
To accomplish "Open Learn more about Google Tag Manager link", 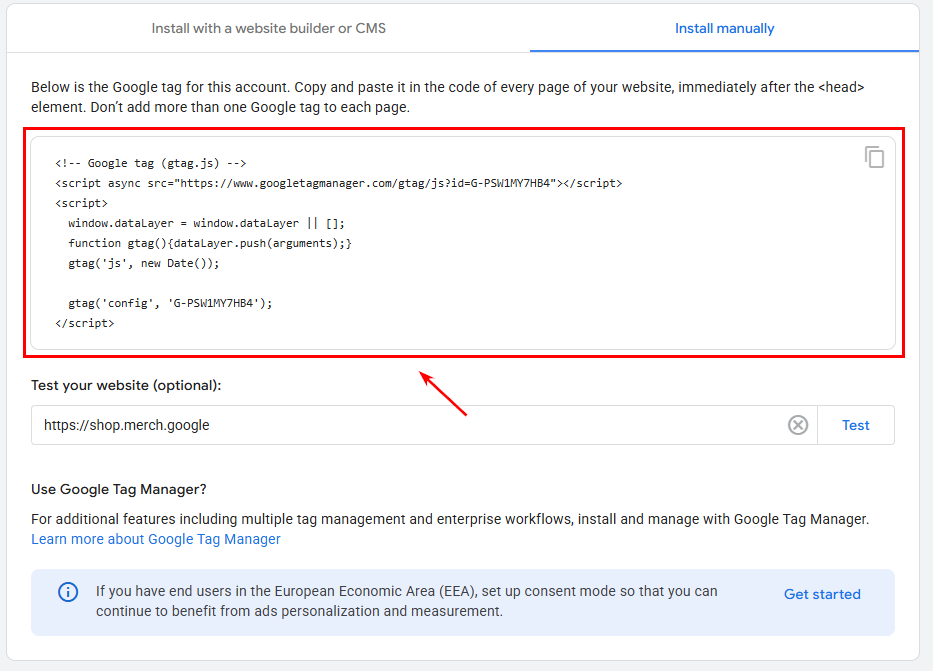I will tap(156, 539).
